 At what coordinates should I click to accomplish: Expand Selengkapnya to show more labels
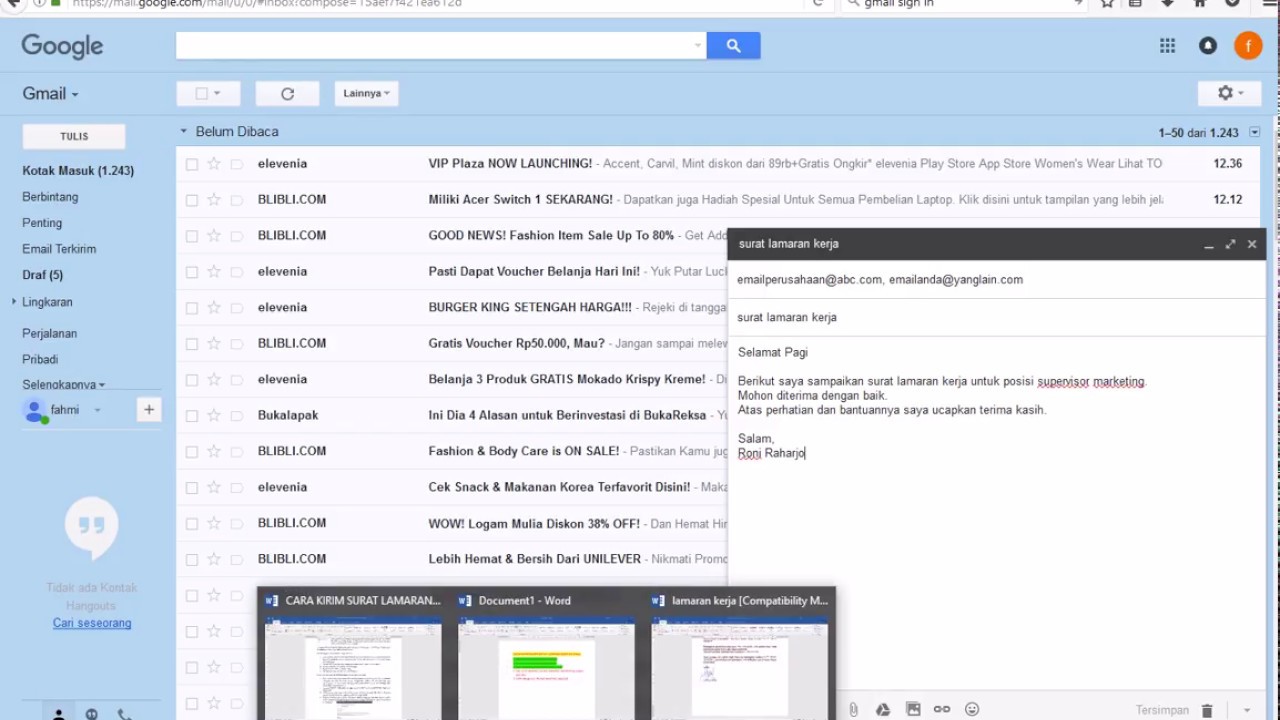tap(63, 384)
